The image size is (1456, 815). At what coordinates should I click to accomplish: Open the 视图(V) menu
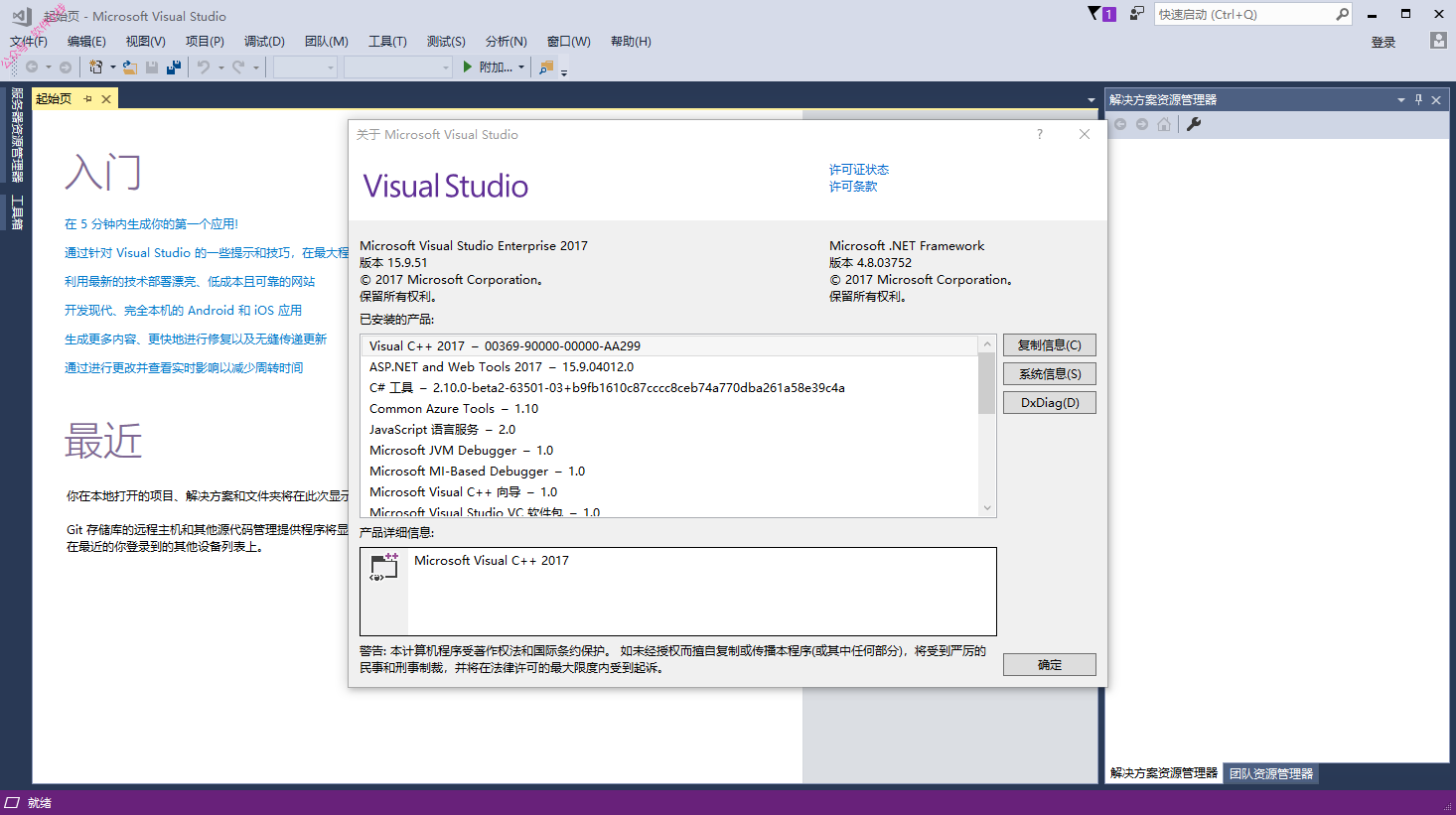click(145, 42)
